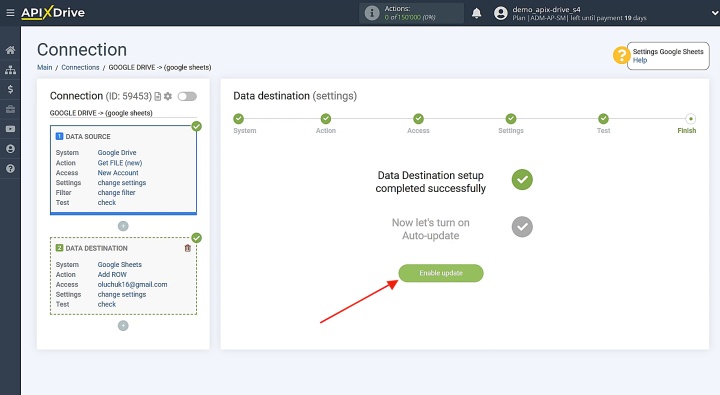
Task: Click the Data Destination green check badge
Action: (x=197, y=238)
